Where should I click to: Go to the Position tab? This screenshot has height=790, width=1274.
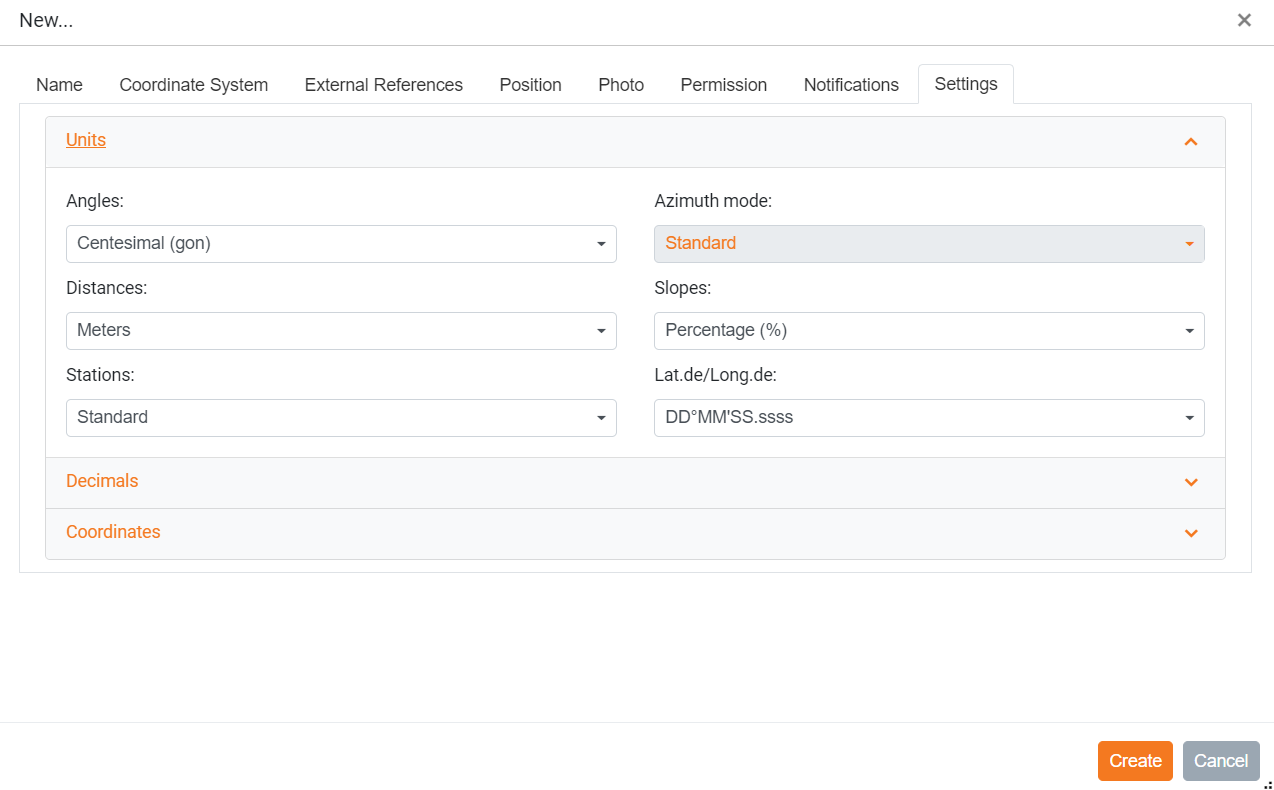pos(530,85)
